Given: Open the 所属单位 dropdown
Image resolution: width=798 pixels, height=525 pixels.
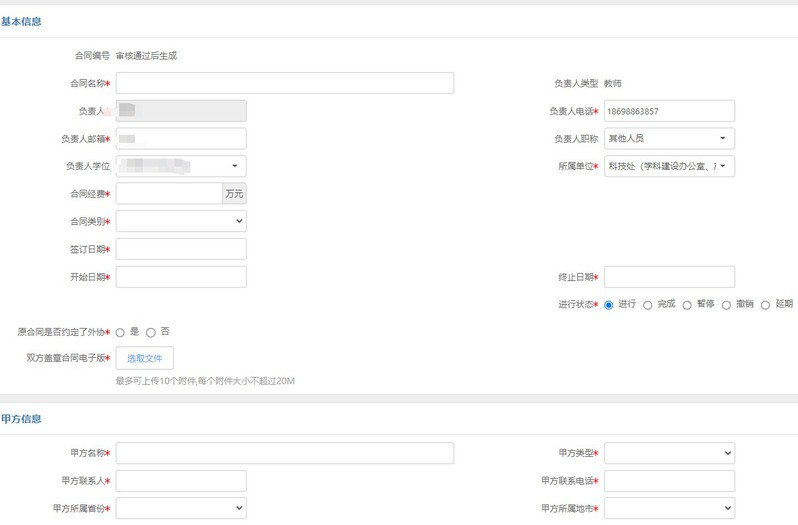Looking at the screenshot, I should 669,166.
